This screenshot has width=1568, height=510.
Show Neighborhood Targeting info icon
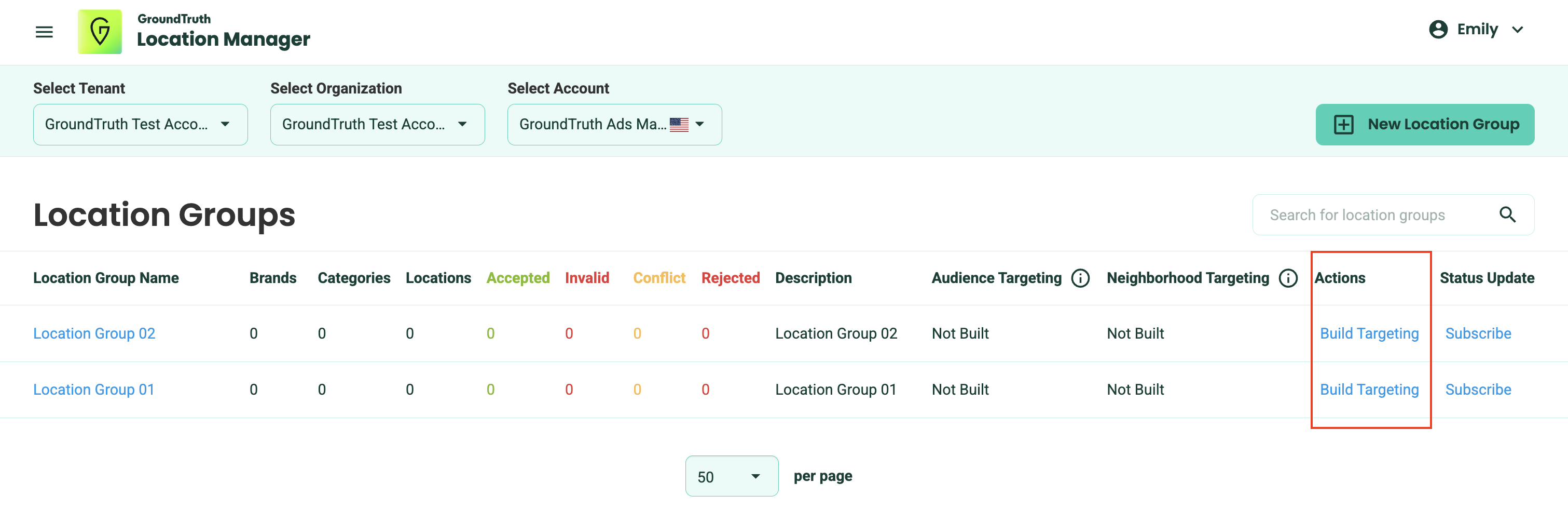click(1288, 278)
